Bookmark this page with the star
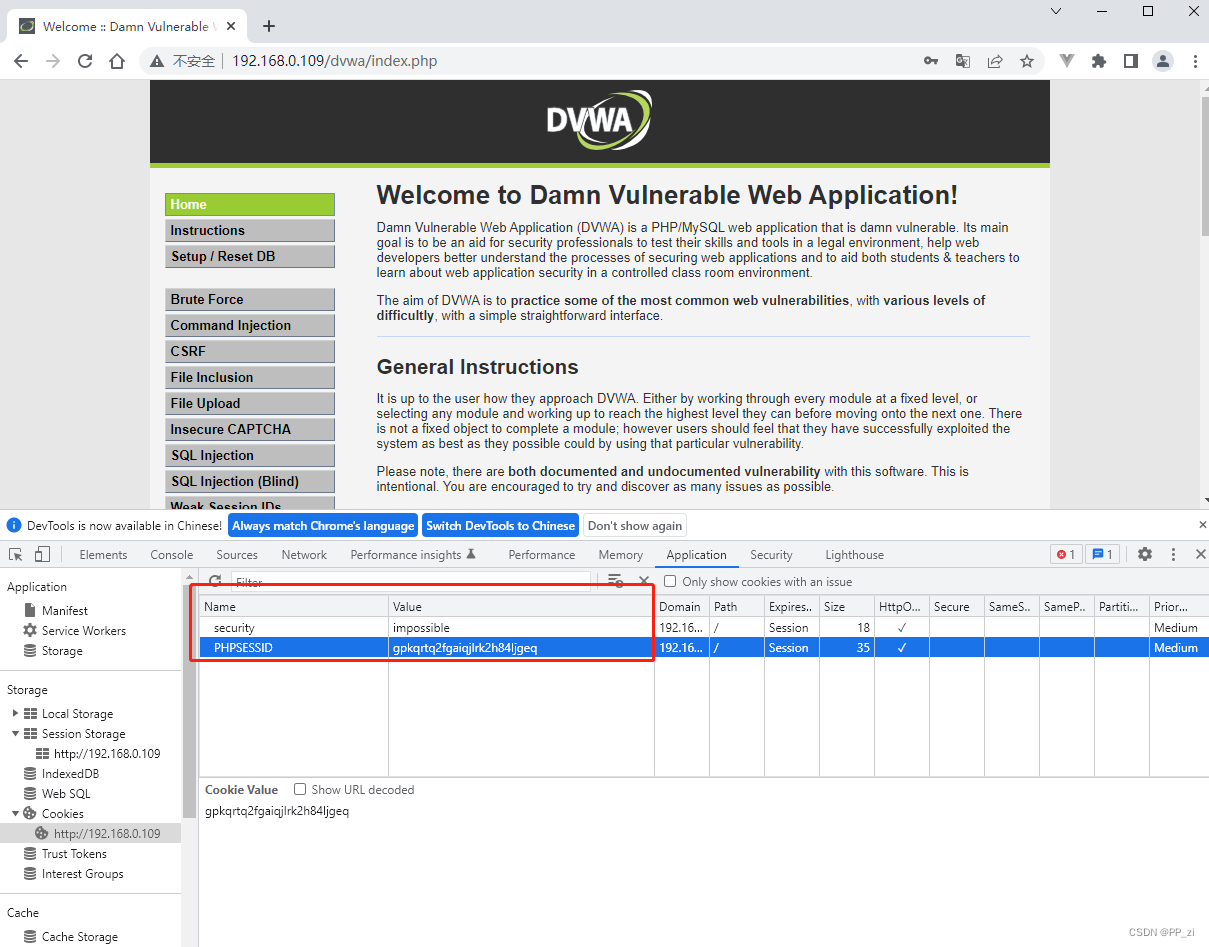The height and width of the screenshot is (947, 1209). (1026, 61)
